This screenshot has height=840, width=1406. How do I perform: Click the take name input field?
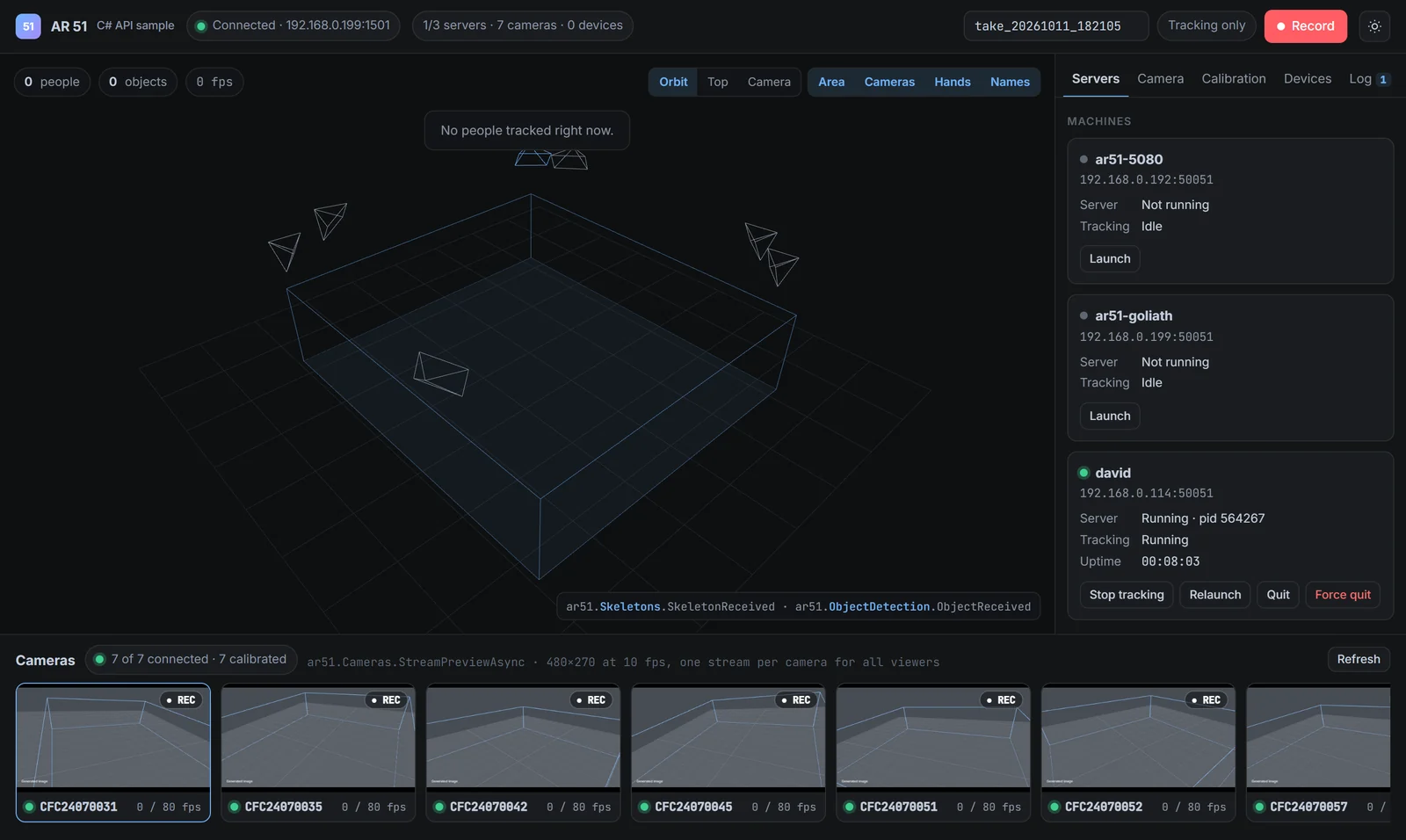(1056, 26)
